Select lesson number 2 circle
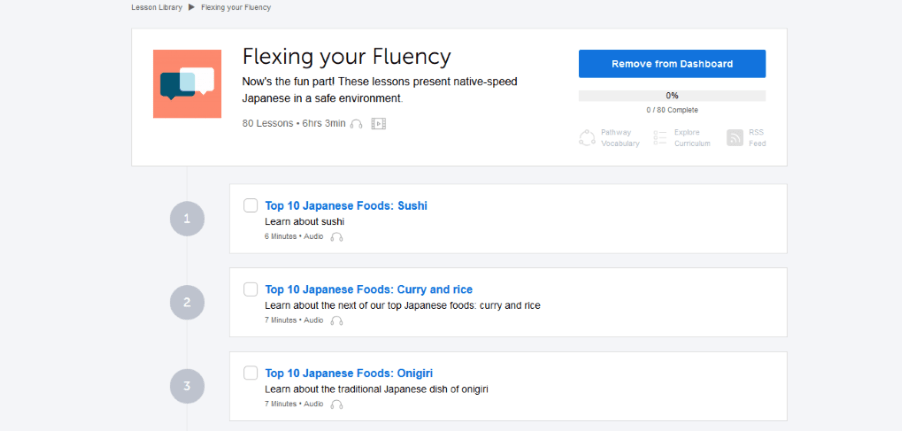This screenshot has height=432, width=902. 187,303
